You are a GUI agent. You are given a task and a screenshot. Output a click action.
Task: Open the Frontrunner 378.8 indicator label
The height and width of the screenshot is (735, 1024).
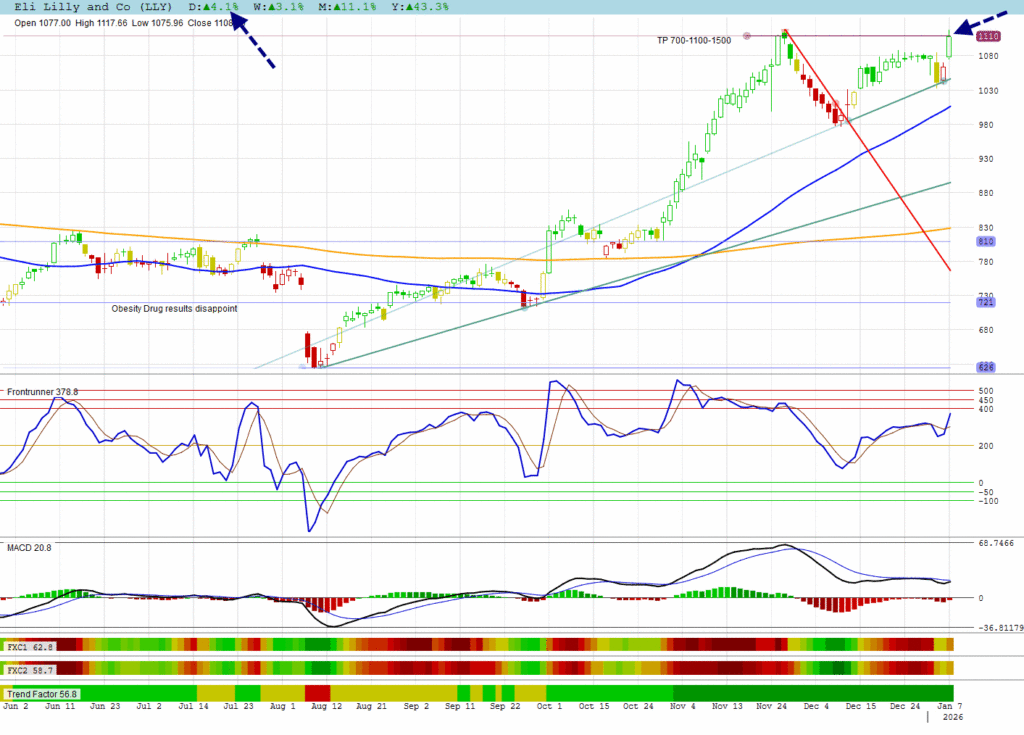pyautogui.click(x=42, y=391)
